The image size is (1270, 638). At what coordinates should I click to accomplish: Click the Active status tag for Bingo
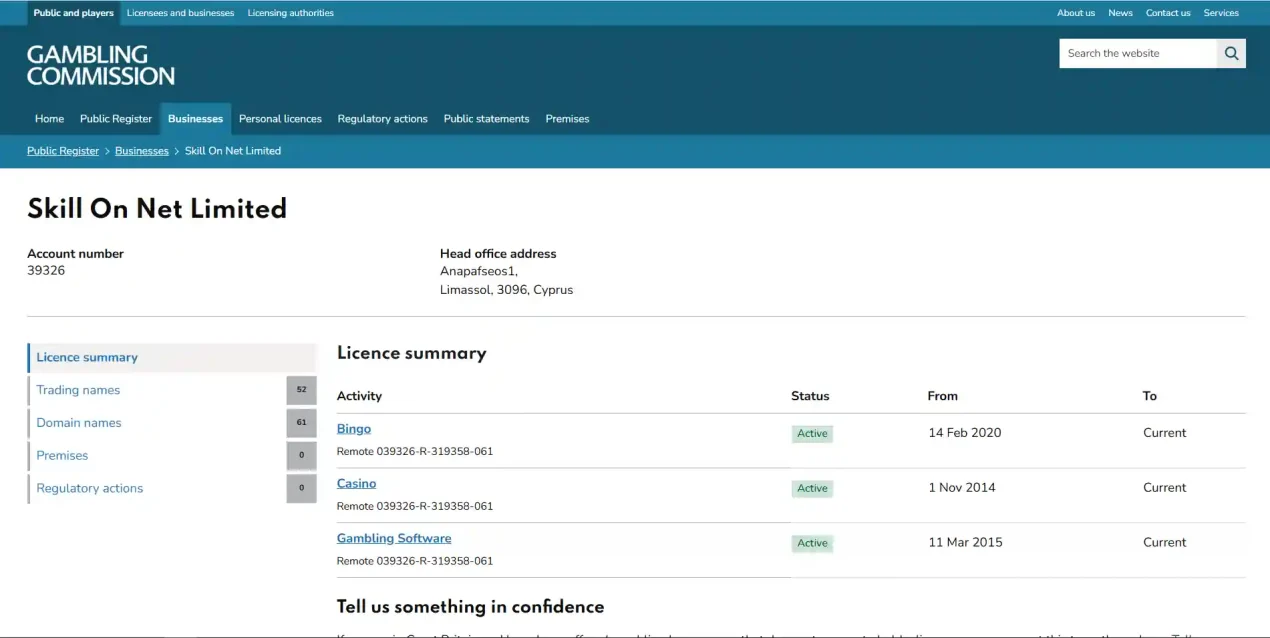click(812, 434)
